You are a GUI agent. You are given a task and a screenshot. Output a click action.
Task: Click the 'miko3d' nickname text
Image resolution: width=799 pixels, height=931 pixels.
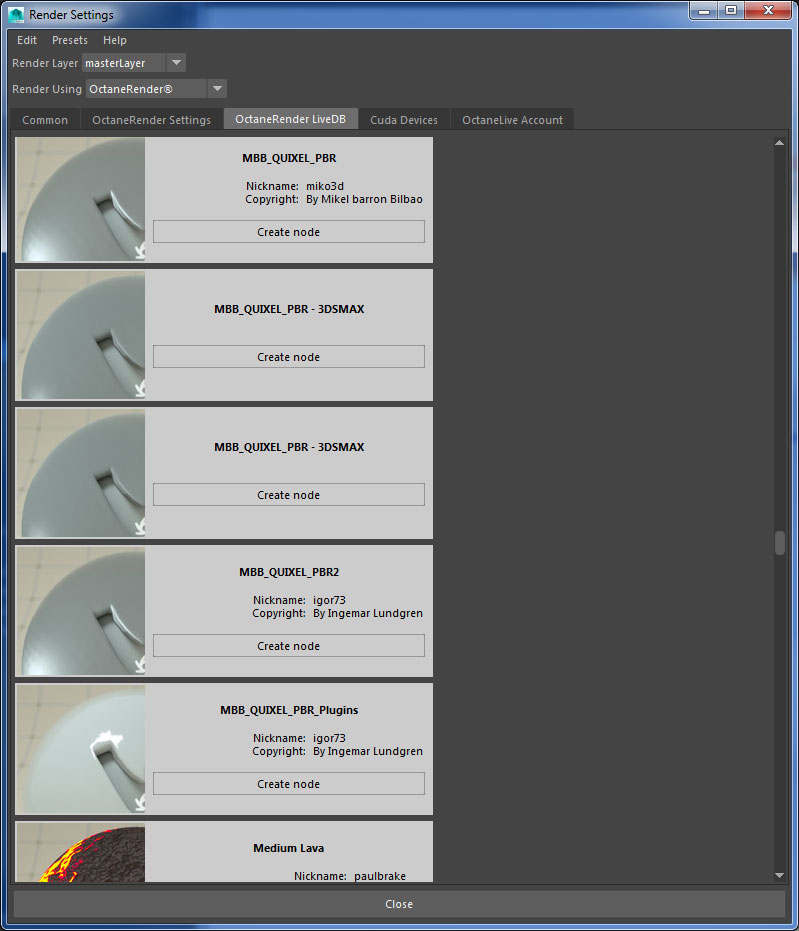click(x=325, y=186)
